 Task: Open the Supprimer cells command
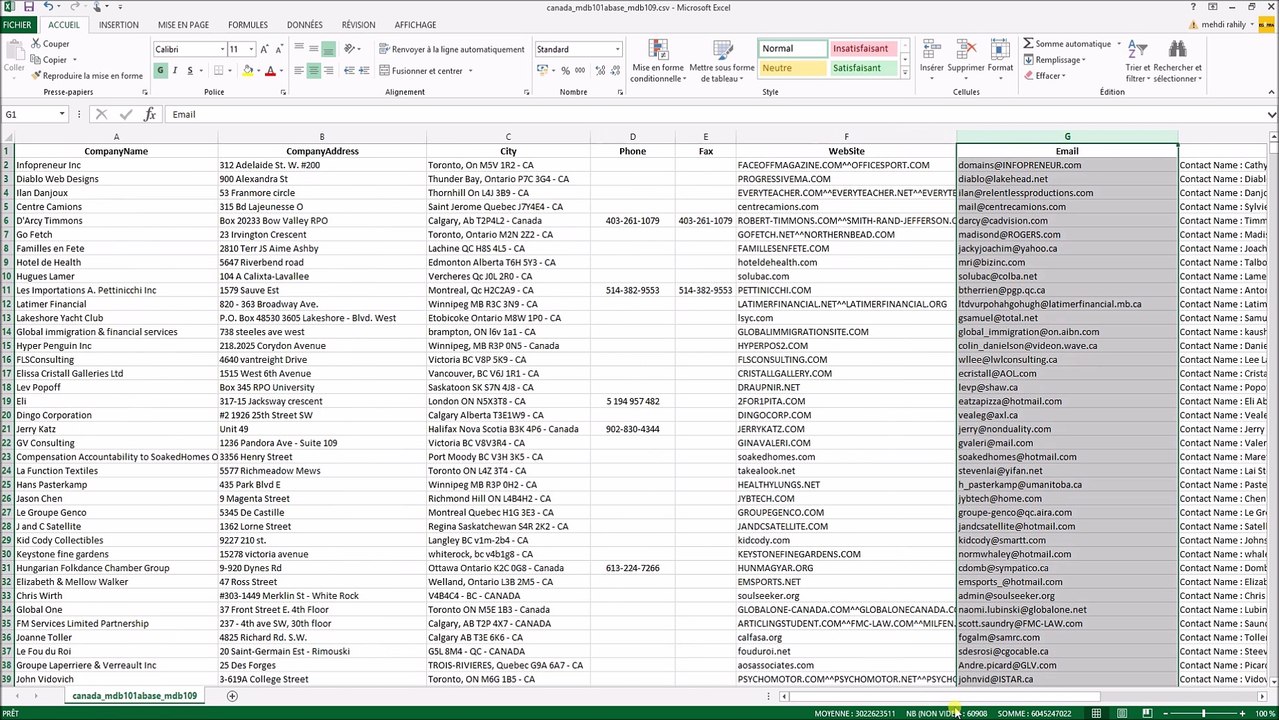[x=965, y=57]
